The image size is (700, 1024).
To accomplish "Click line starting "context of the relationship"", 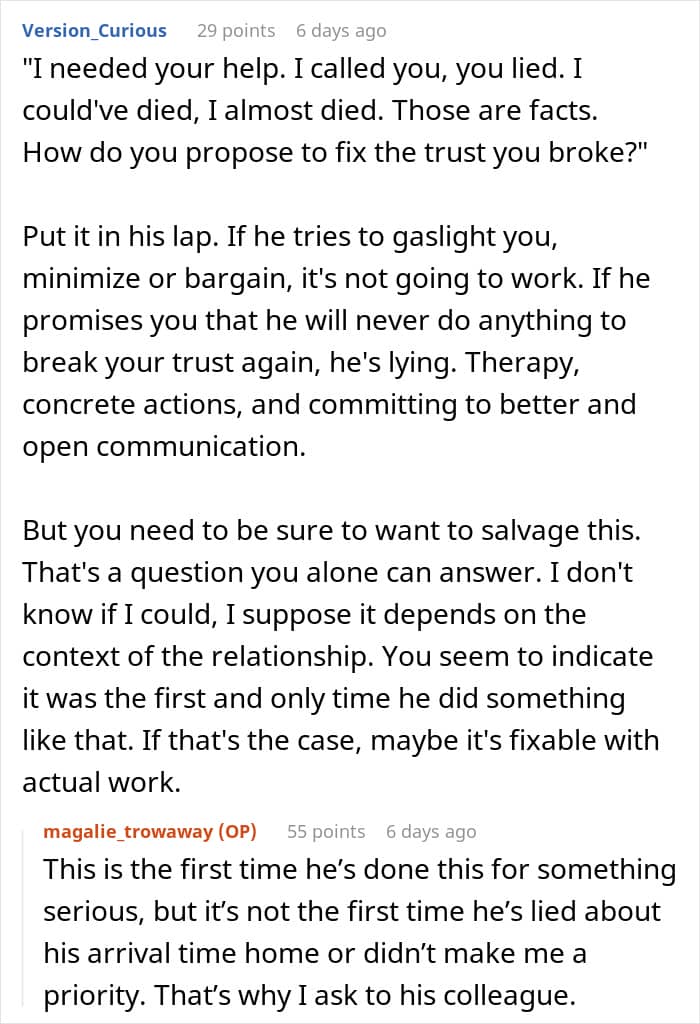I will [337, 655].
